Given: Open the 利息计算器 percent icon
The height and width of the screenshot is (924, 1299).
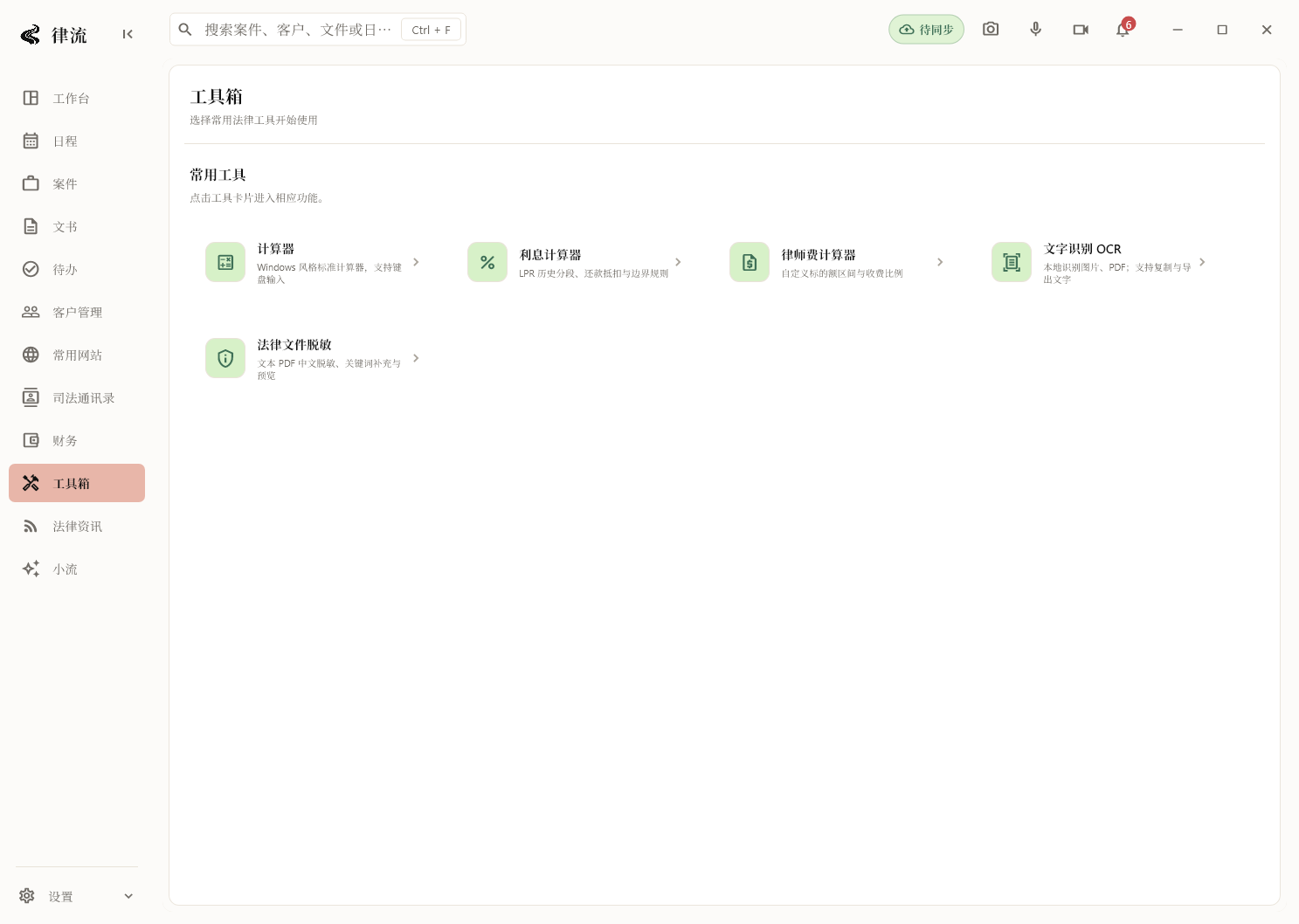Looking at the screenshot, I should coord(487,262).
